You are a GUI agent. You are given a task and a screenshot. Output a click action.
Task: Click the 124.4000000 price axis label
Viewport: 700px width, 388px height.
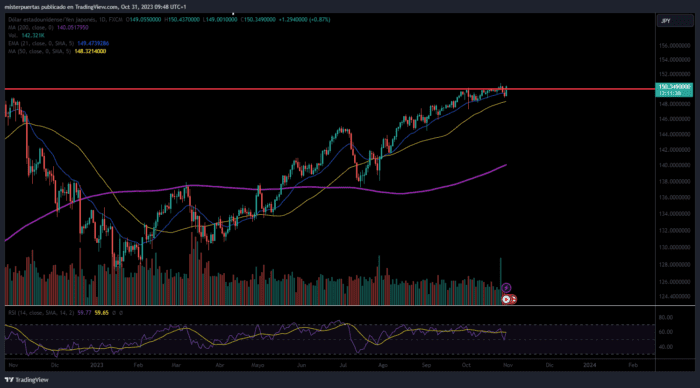[x=674, y=296]
